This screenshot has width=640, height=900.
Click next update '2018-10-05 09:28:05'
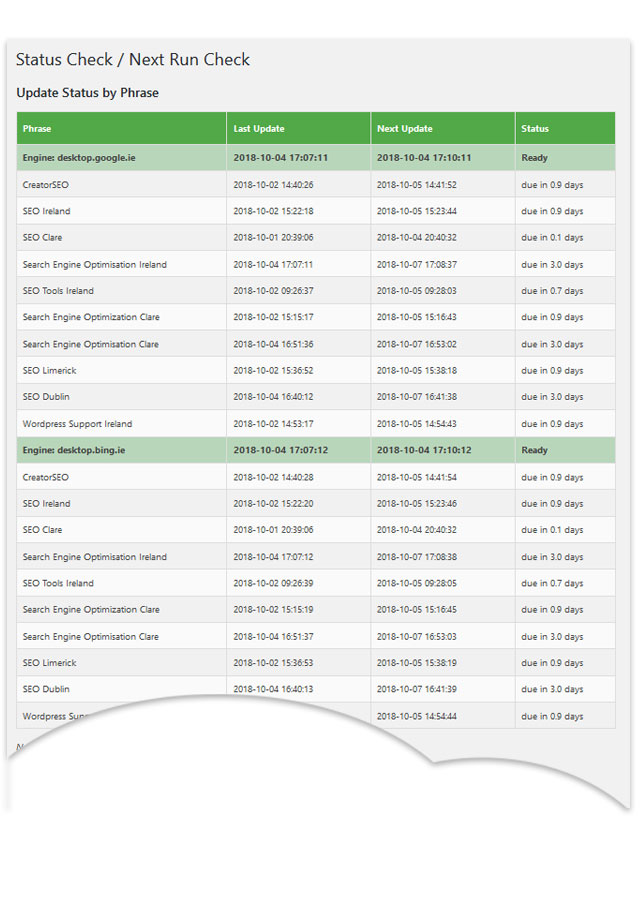[417, 583]
